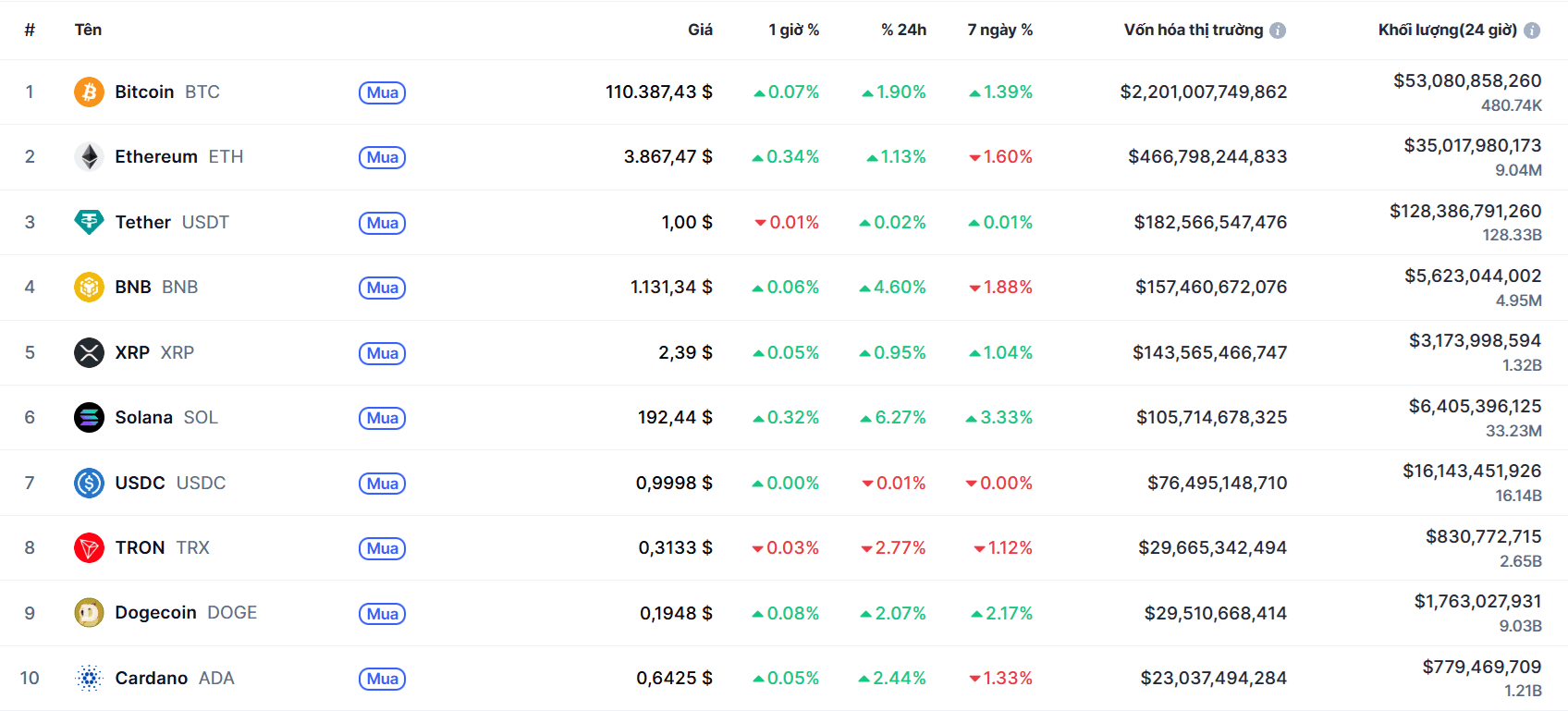Sort by 1 giờ % column
Screen dimensions: 1568x711
[x=793, y=30]
